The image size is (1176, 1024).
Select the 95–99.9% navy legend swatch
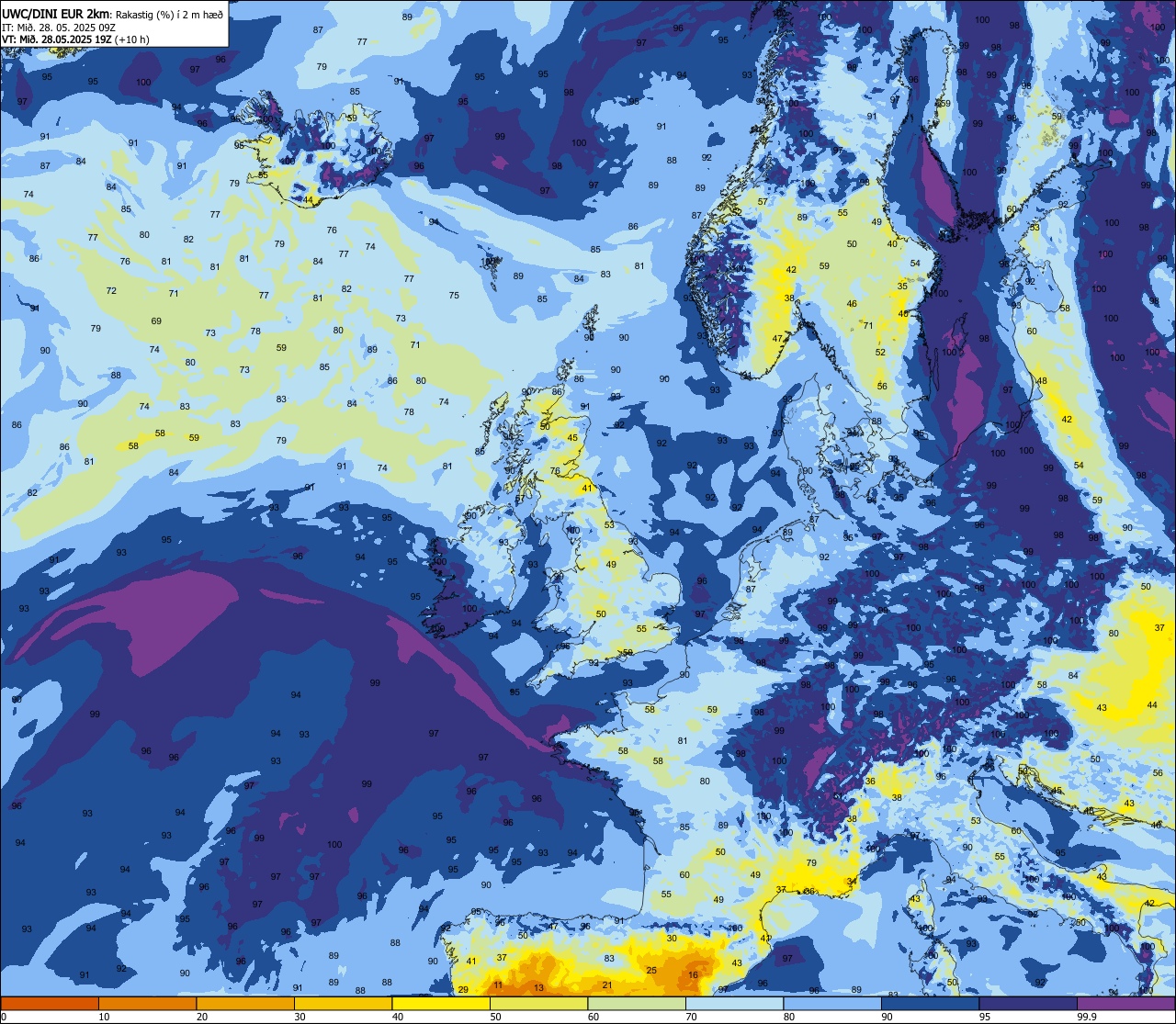tap(1028, 1003)
